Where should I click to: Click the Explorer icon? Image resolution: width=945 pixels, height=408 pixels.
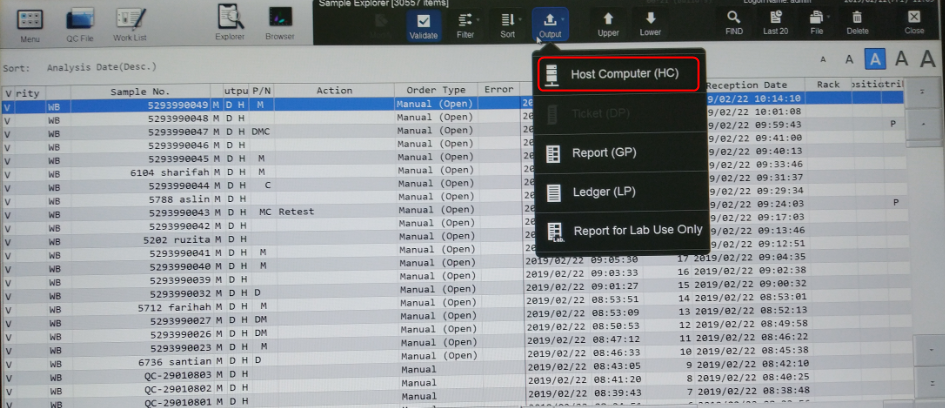[x=230, y=22]
